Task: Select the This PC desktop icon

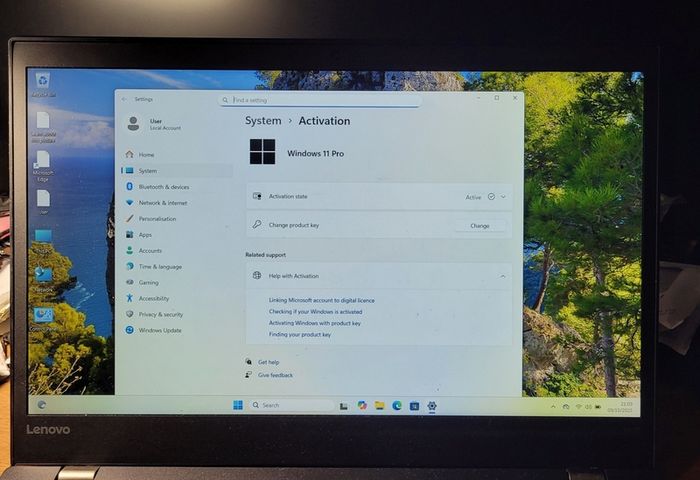Action: click(43, 241)
